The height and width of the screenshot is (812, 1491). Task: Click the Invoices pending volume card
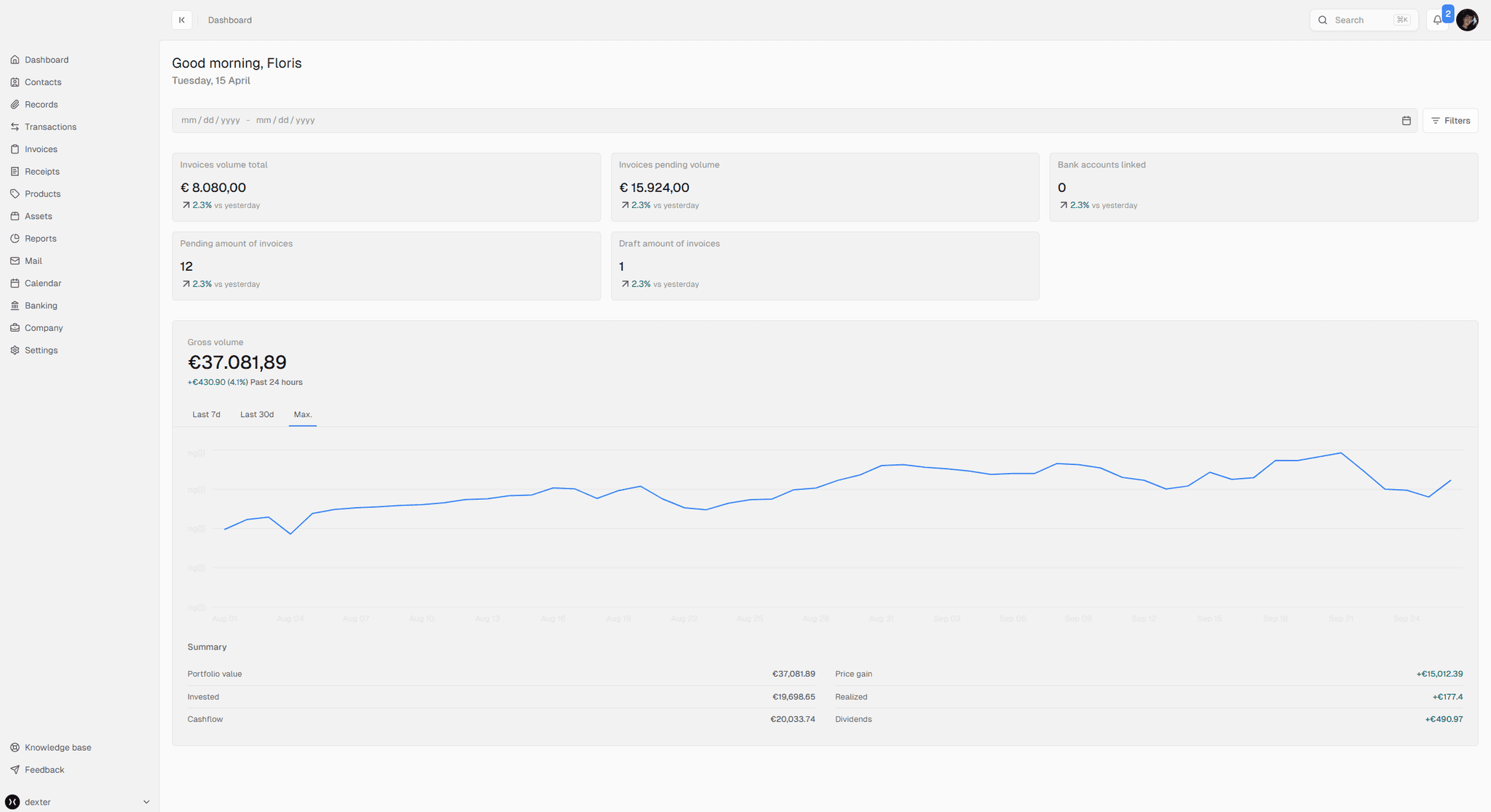coord(825,187)
